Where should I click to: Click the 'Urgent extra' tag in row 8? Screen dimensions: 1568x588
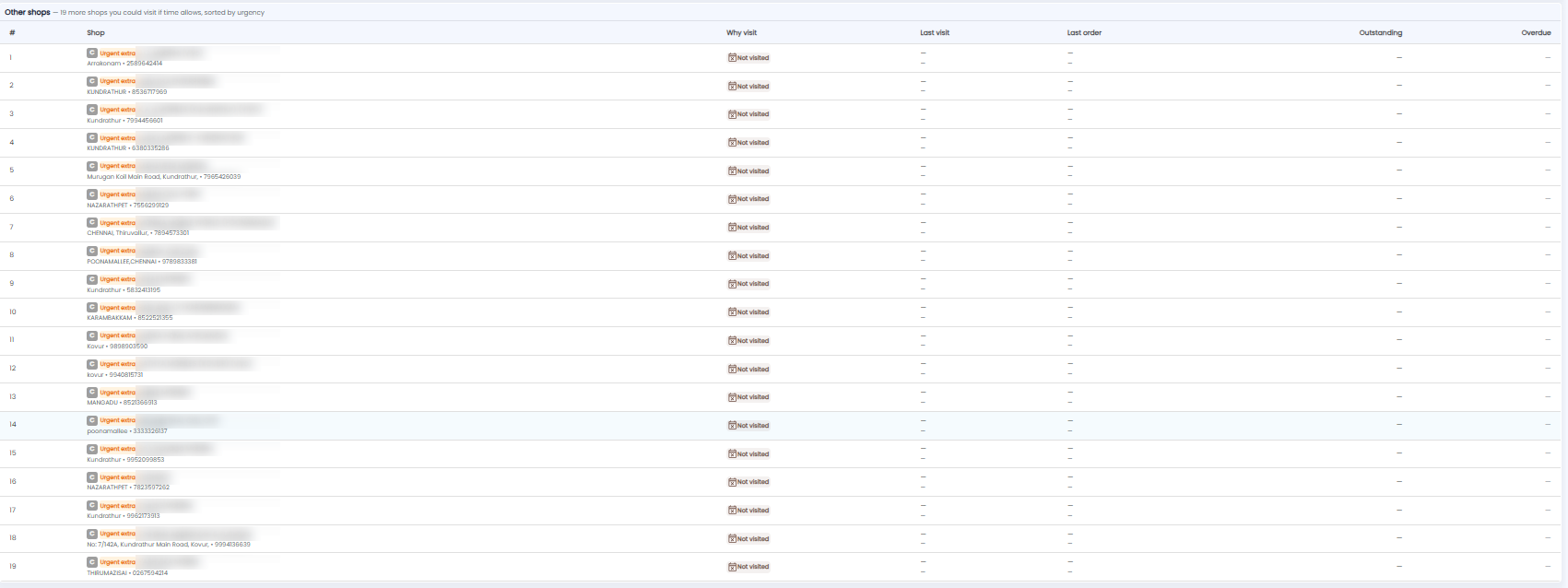click(117, 251)
